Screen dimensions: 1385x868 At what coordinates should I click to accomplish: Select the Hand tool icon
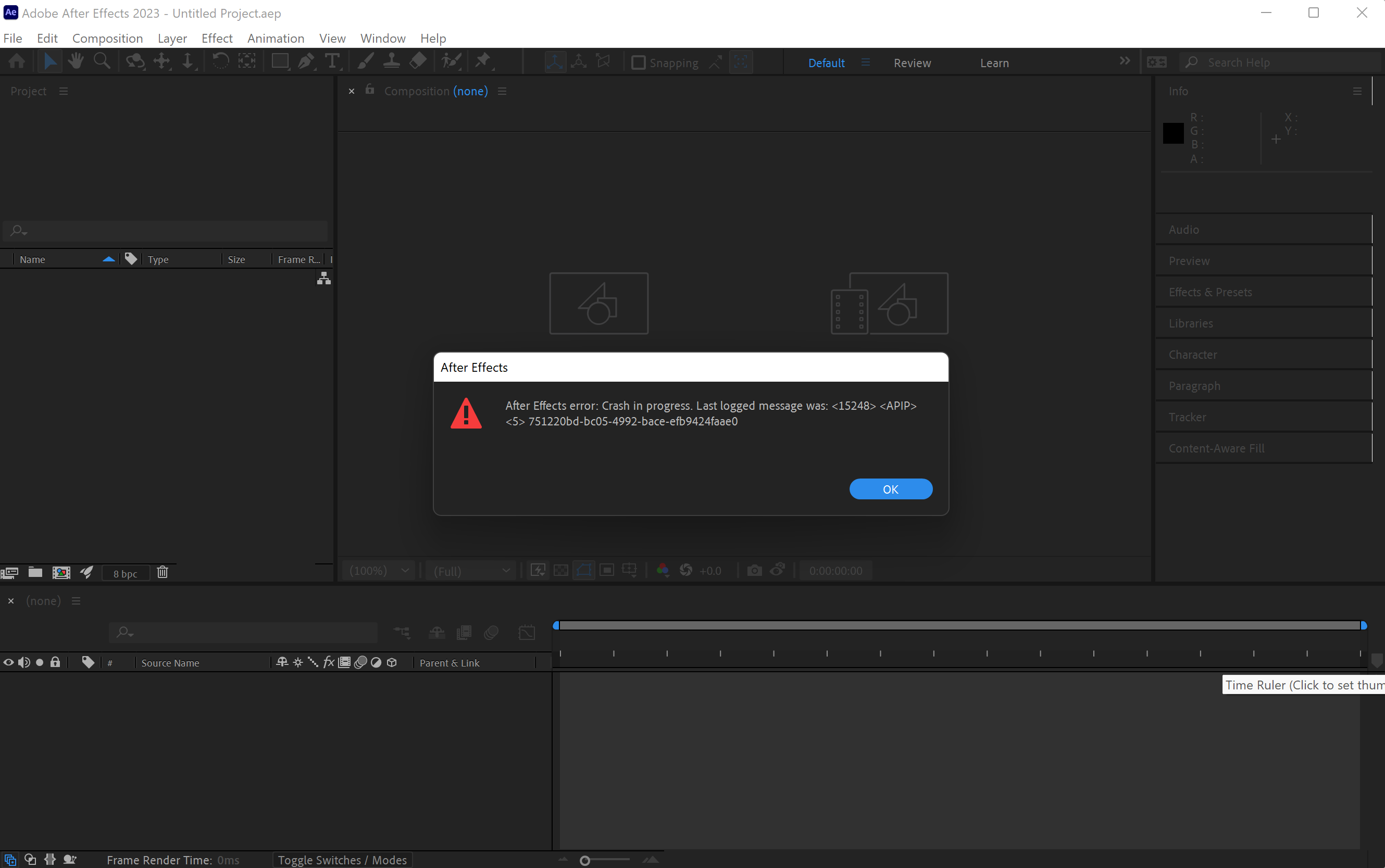click(x=75, y=62)
